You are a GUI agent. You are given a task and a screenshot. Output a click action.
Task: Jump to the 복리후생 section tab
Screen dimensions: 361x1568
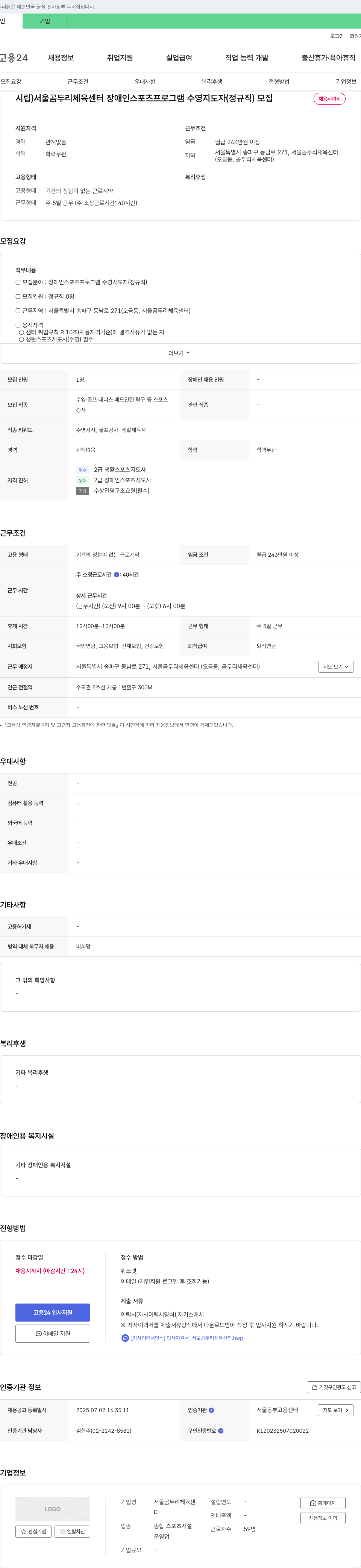[212, 82]
